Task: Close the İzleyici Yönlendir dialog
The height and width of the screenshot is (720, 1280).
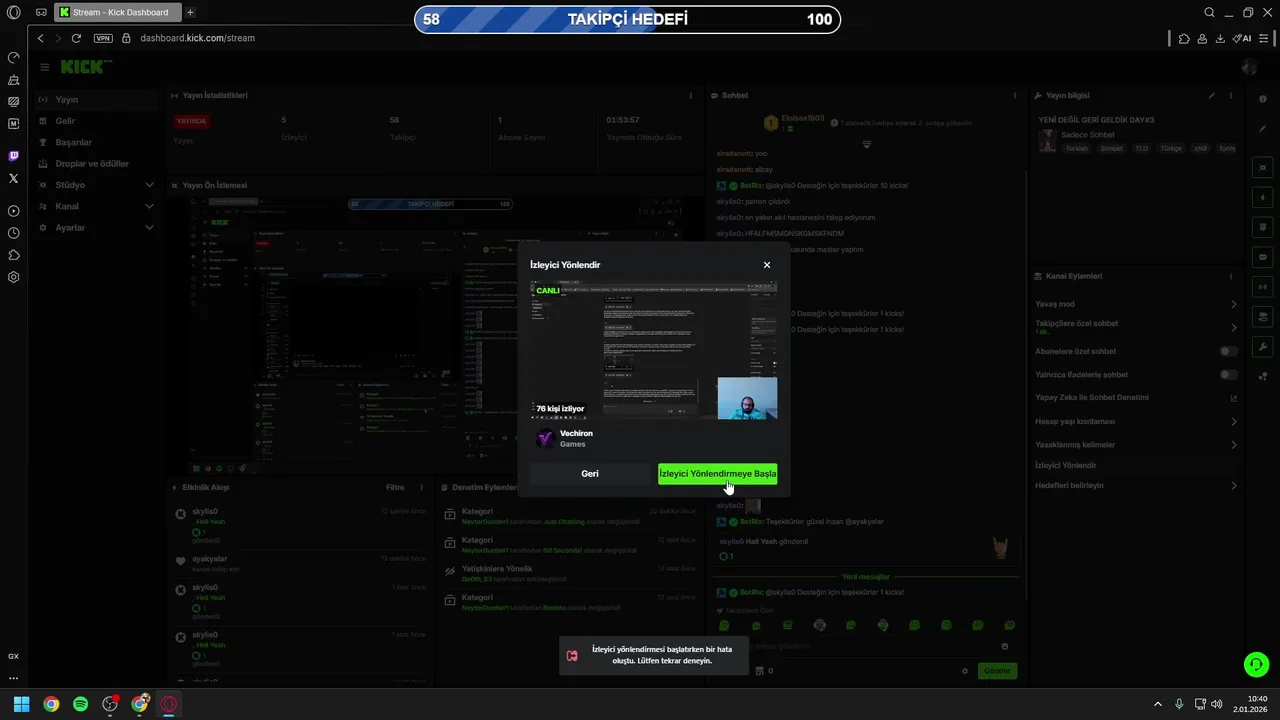Action: pos(767,265)
